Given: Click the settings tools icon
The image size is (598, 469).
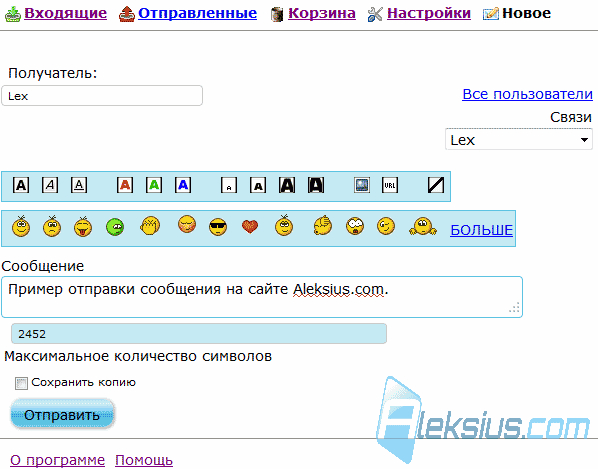Looking at the screenshot, I should 375,14.
